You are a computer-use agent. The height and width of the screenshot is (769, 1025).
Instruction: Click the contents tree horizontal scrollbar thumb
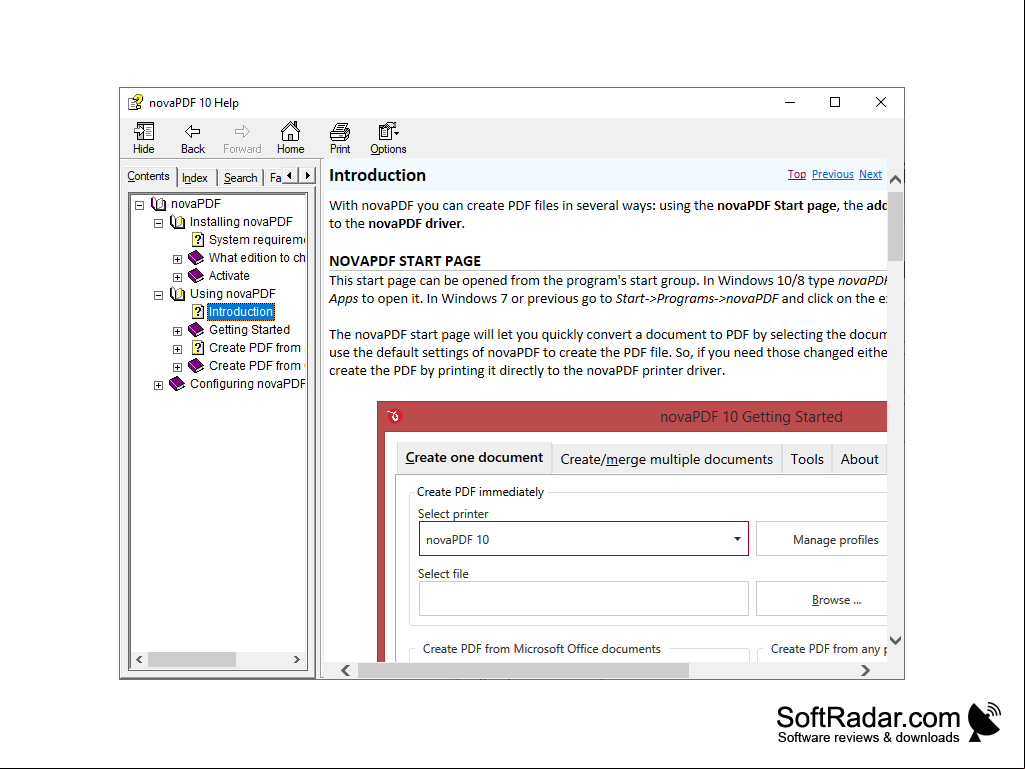(x=192, y=660)
